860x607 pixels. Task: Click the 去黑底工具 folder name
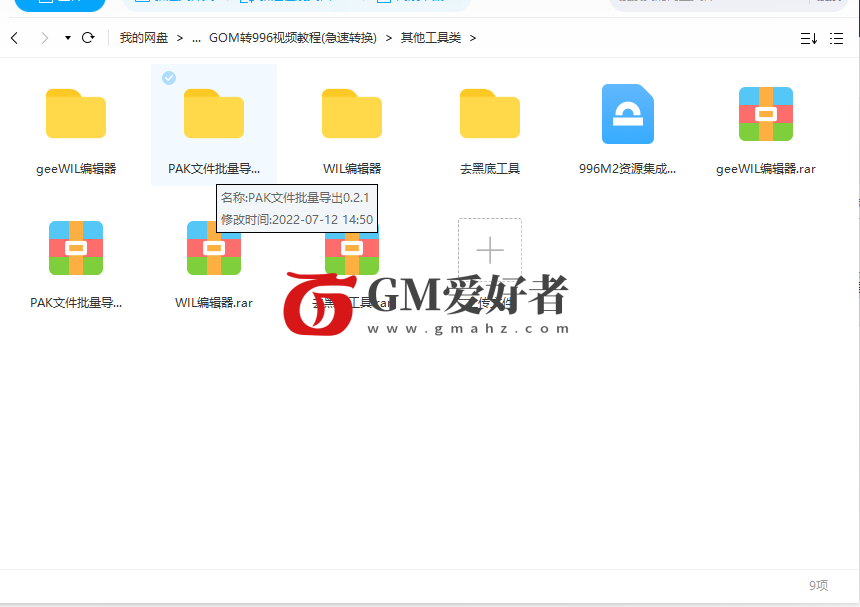[490, 169]
